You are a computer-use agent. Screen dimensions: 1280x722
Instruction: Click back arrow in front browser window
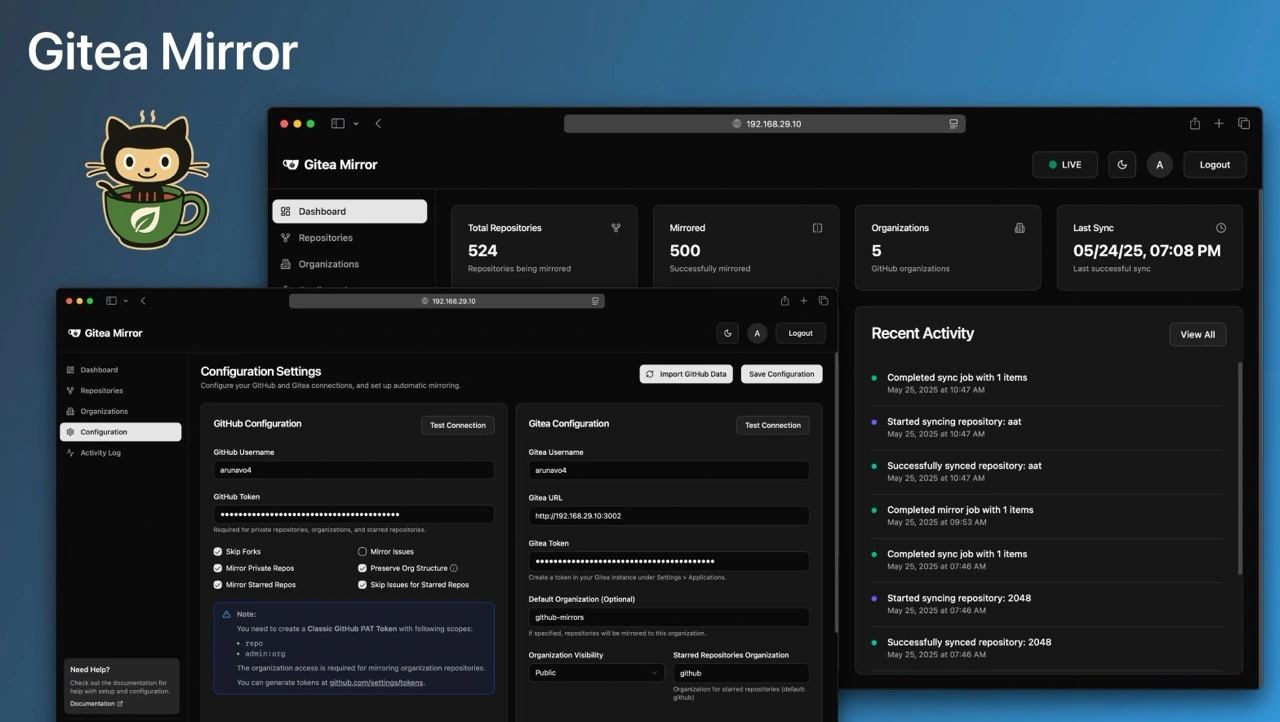pos(143,301)
